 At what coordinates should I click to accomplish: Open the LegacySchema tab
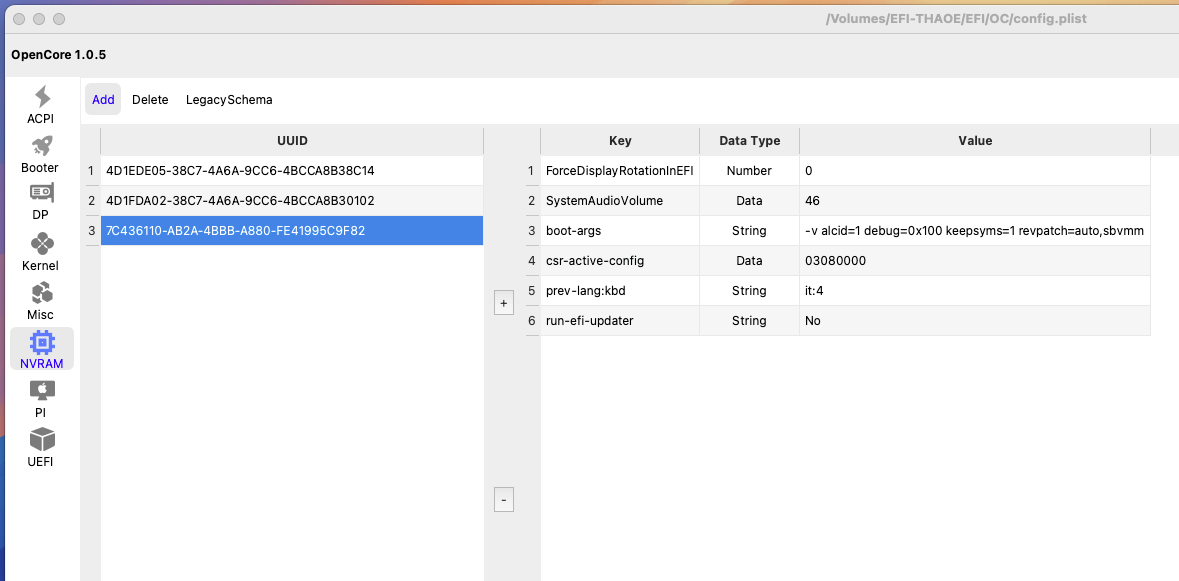(x=229, y=99)
